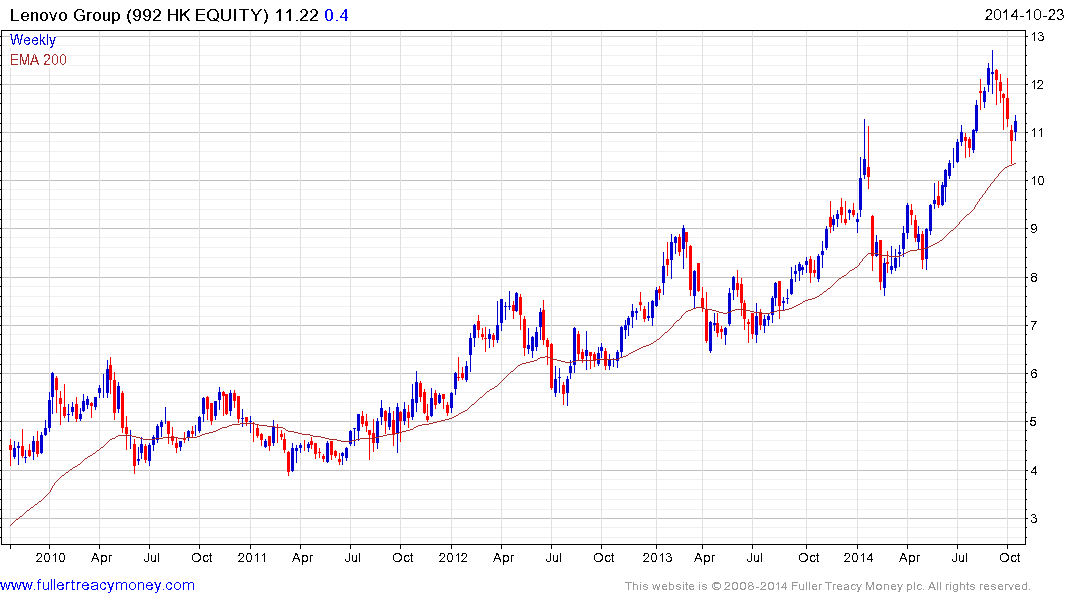1075x600 pixels.
Task: Select the 2010 year label on time axis
Action: point(50,557)
